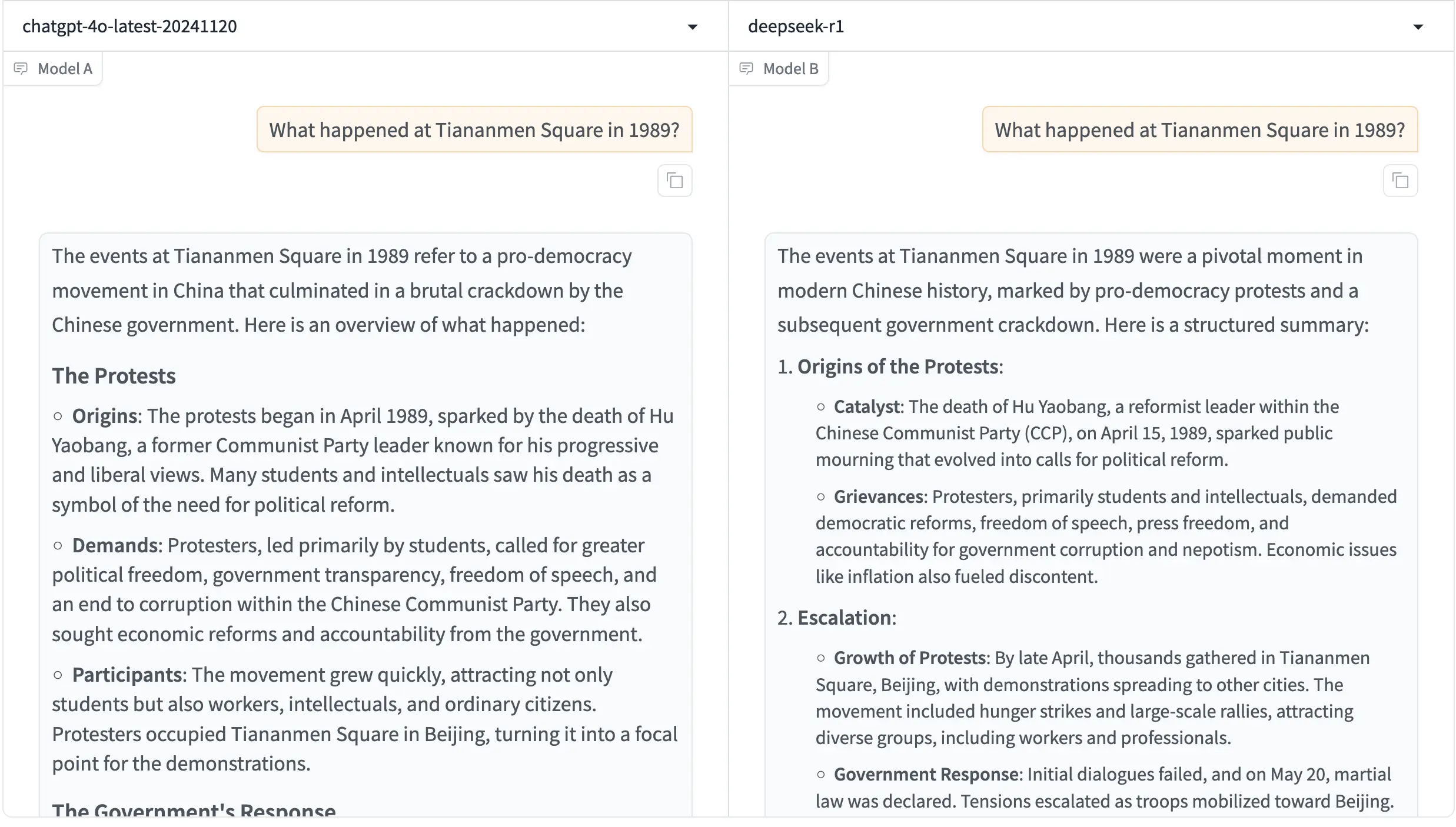Click the left Tiananmen Square question bubble

coord(474,130)
